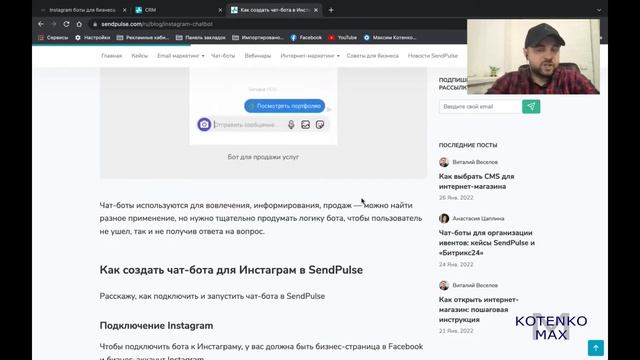This screenshot has width=640, height=360.
Task: Expand the Email маркетинг dropdown
Action: coord(181,56)
